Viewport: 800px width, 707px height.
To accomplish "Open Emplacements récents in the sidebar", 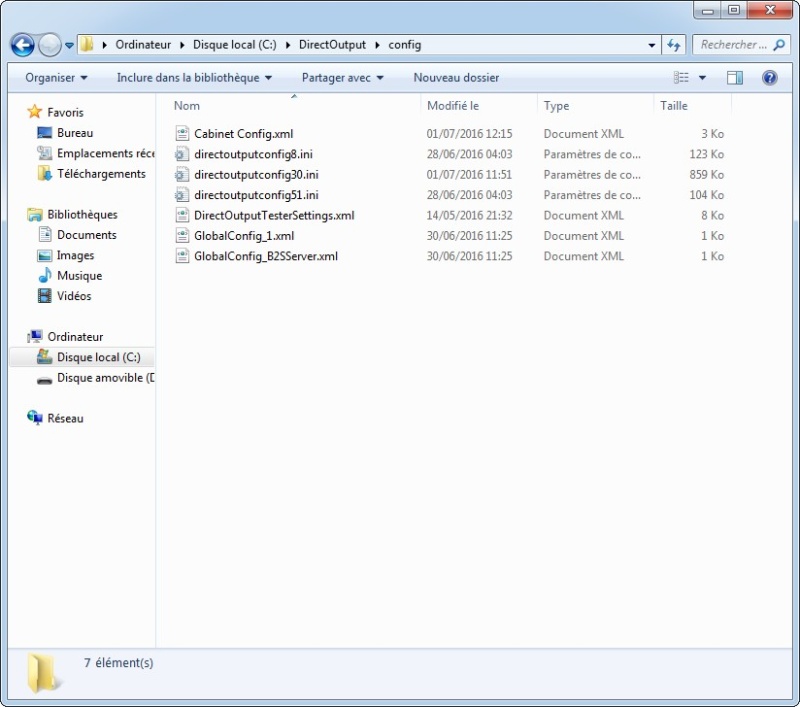I will [x=106, y=153].
